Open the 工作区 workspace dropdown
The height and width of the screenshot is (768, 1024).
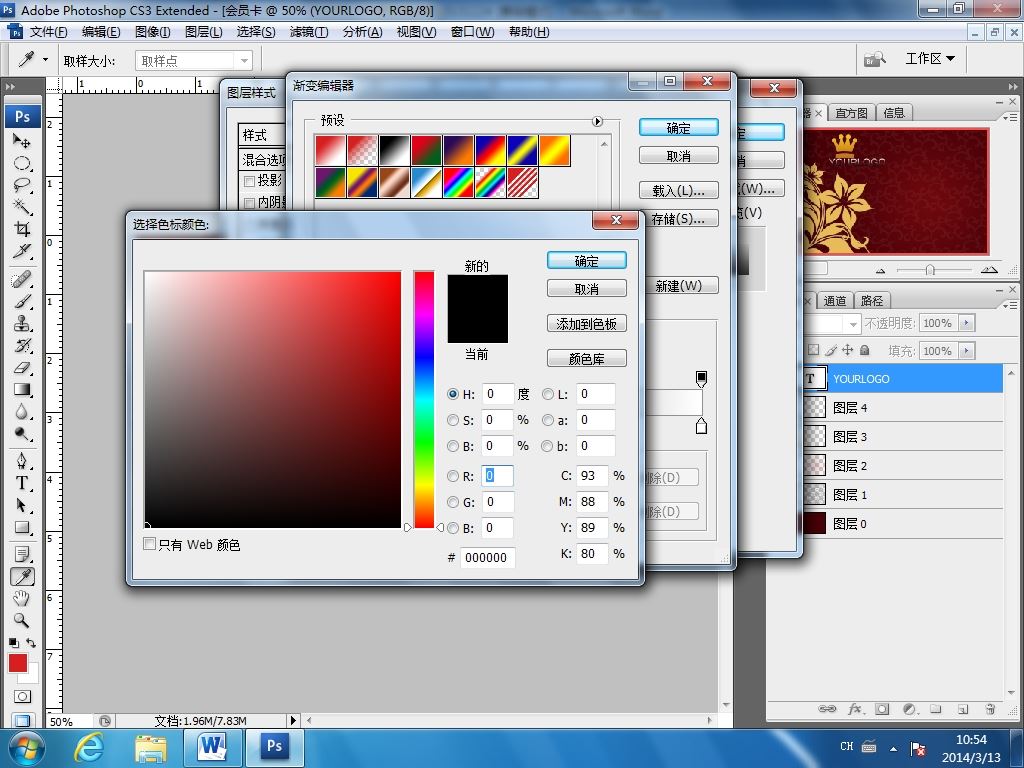tap(929, 59)
